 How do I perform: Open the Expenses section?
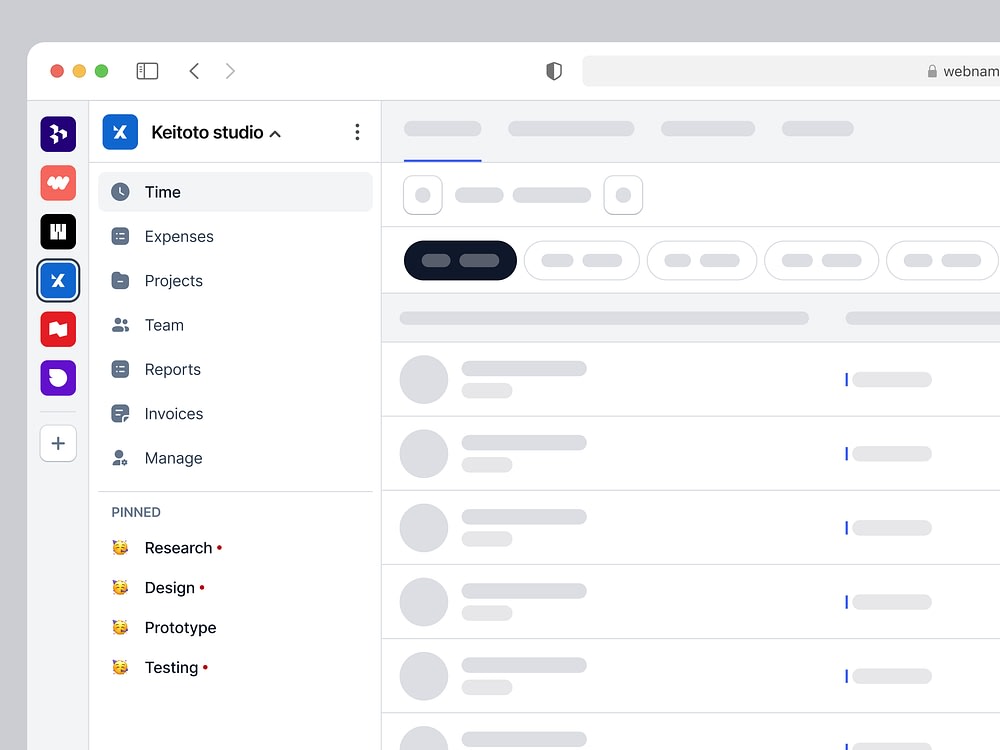pos(235,237)
